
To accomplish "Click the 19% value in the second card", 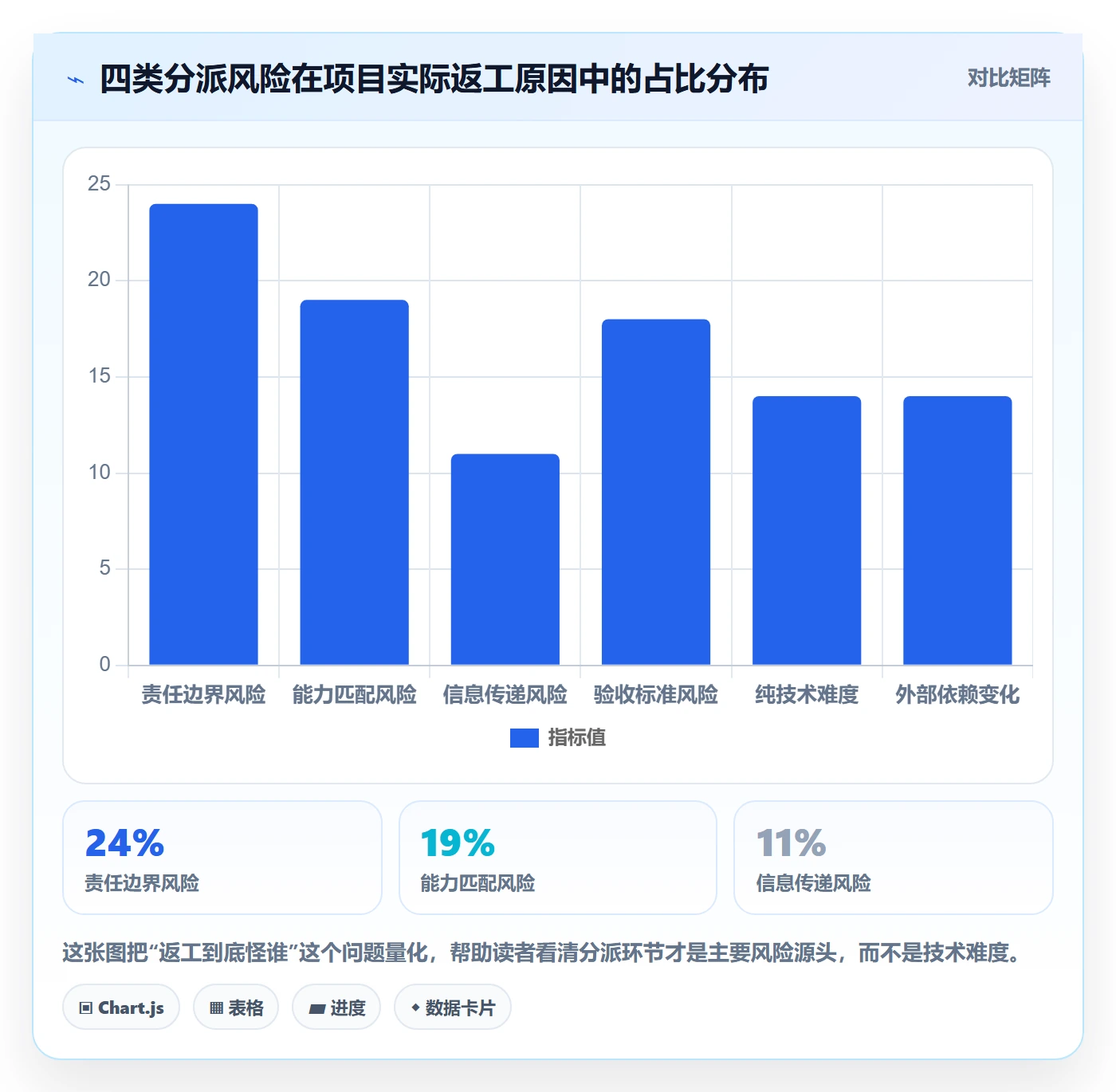I will pos(458,843).
